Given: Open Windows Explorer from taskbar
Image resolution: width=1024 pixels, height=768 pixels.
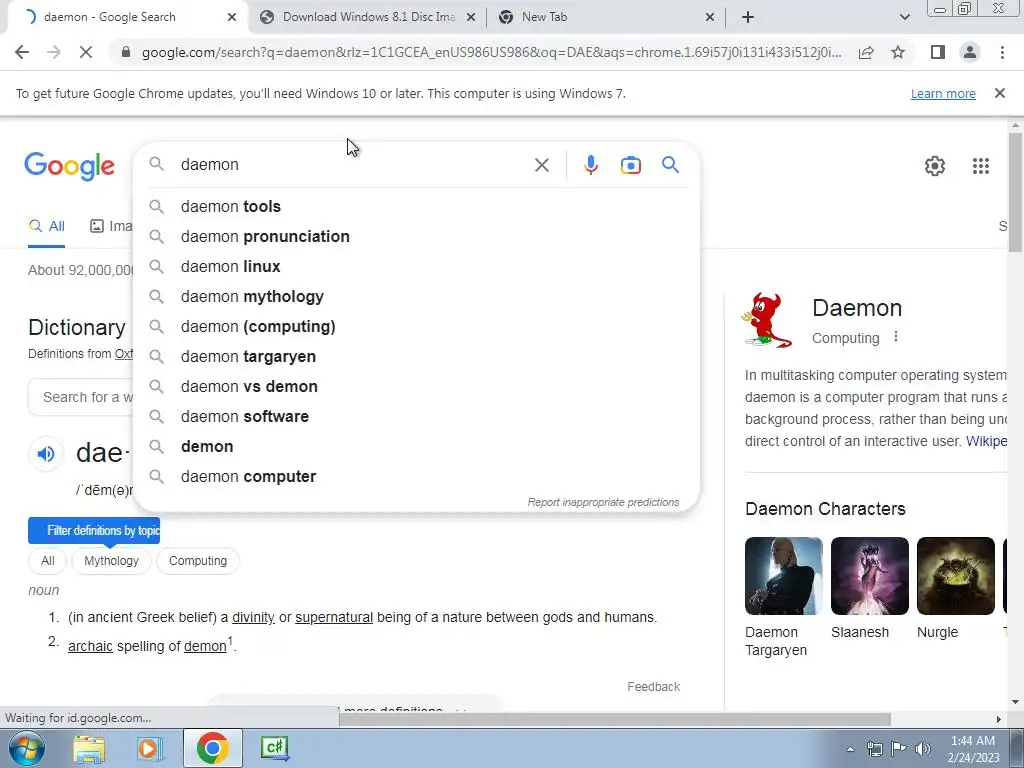Looking at the screenshot, I should [89, 748].
